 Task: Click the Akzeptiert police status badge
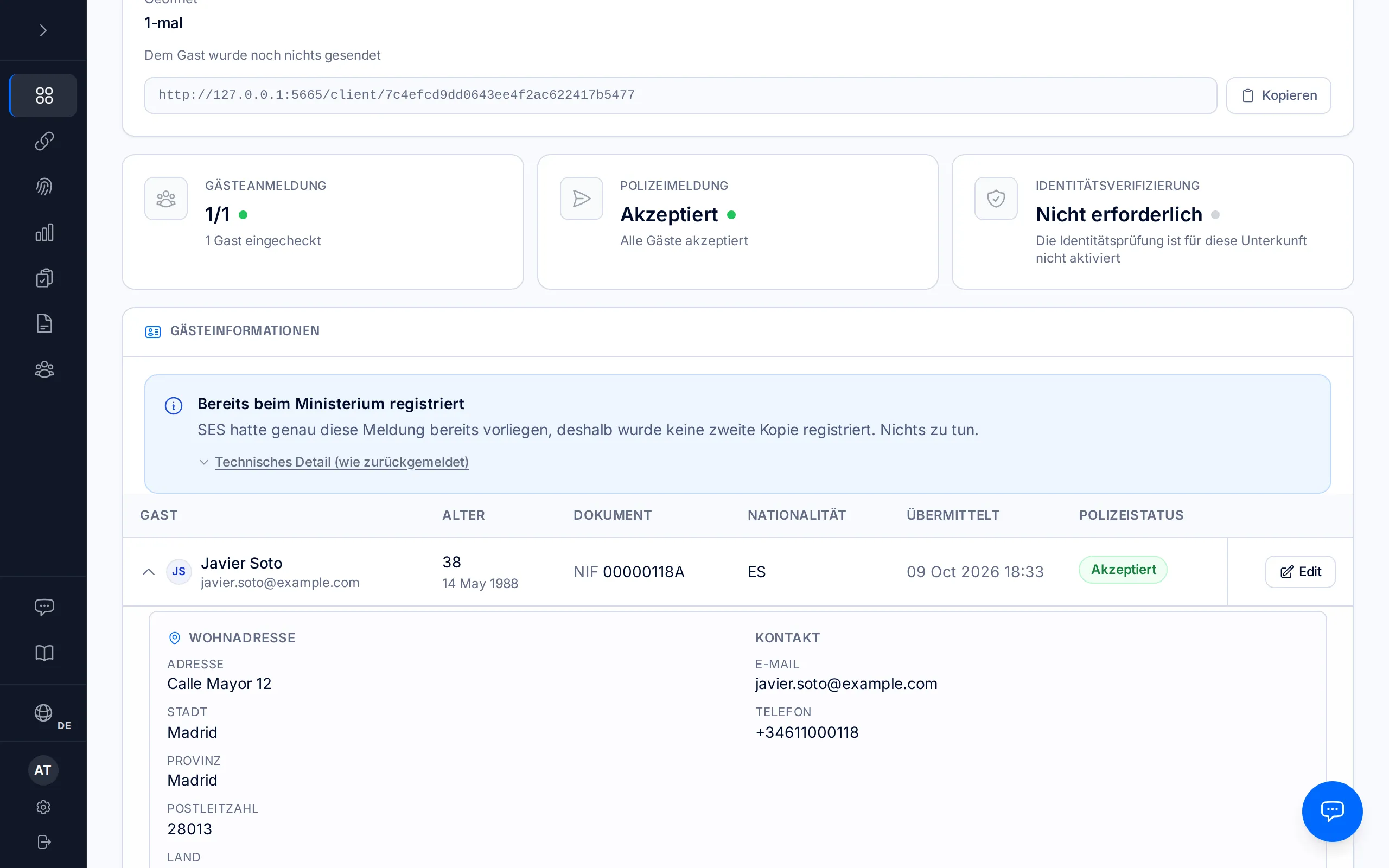point(1123,570)
